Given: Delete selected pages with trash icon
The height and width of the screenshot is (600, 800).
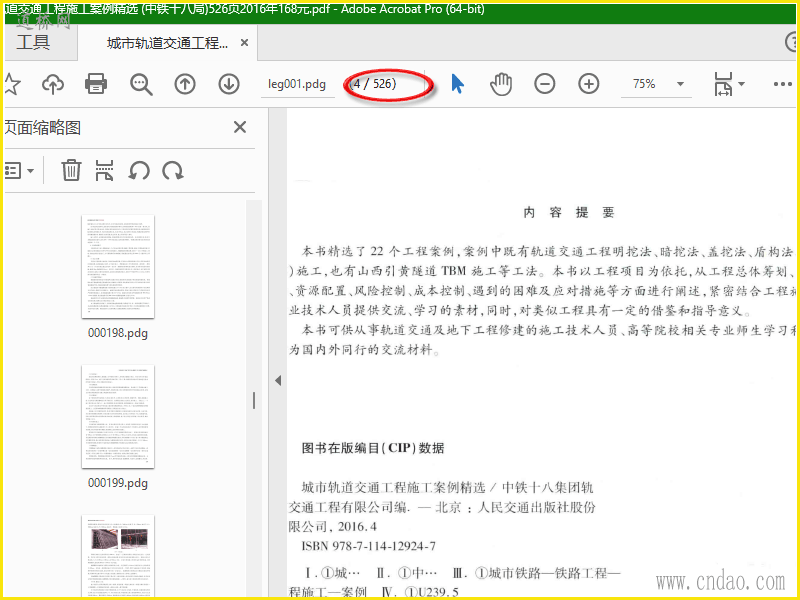Looking at the screenshot, I should (x=71, y=170).
